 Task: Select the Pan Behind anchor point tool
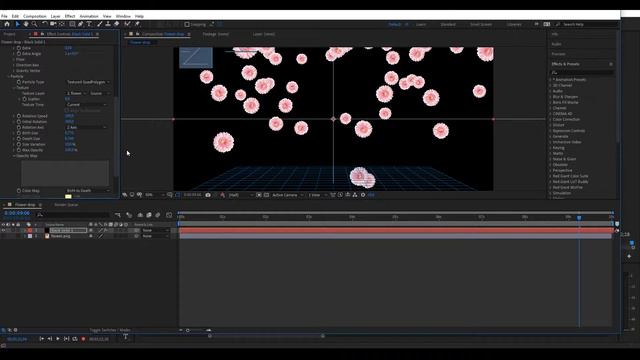click(62, 24)
